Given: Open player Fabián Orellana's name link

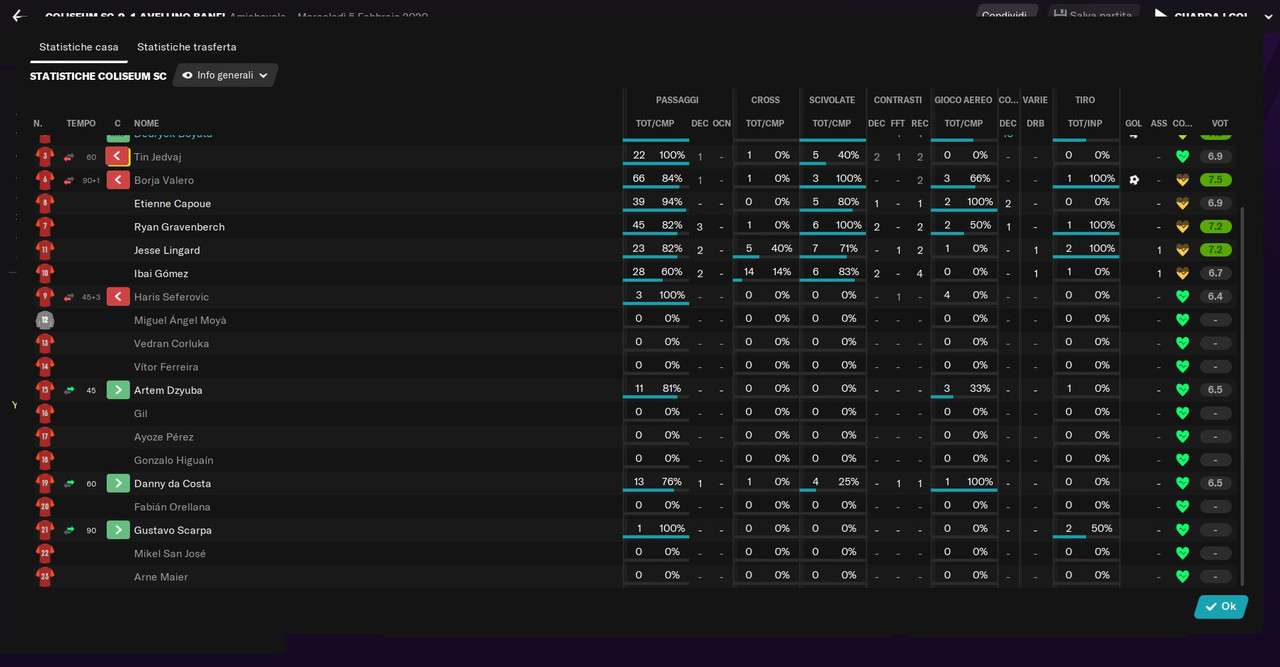Looking at the screenshot, I should [172, 507].
